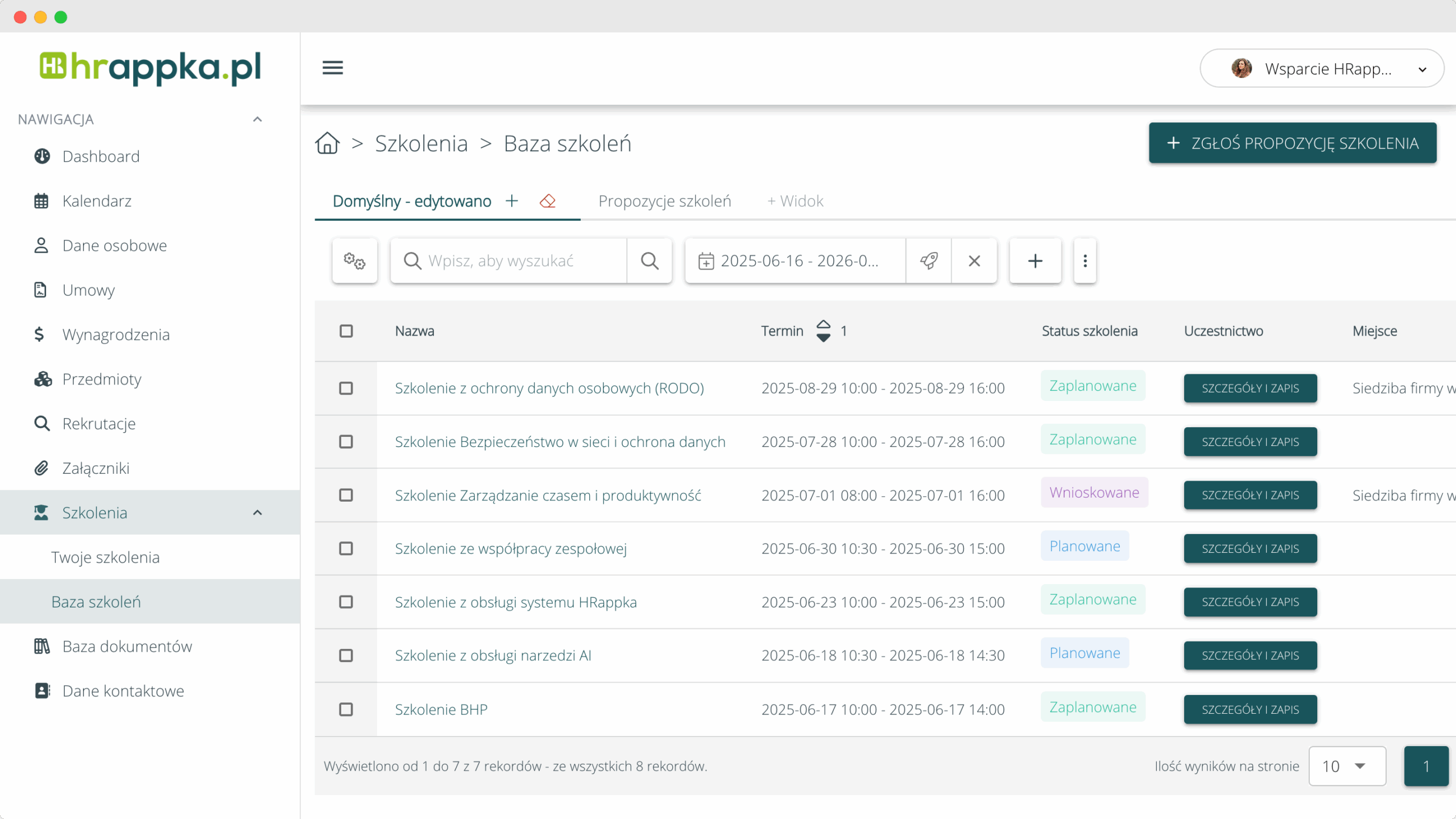Toggle the select-all header checkbox
The width and height of the screenshot is (1456, 819).
coord(346,331)
